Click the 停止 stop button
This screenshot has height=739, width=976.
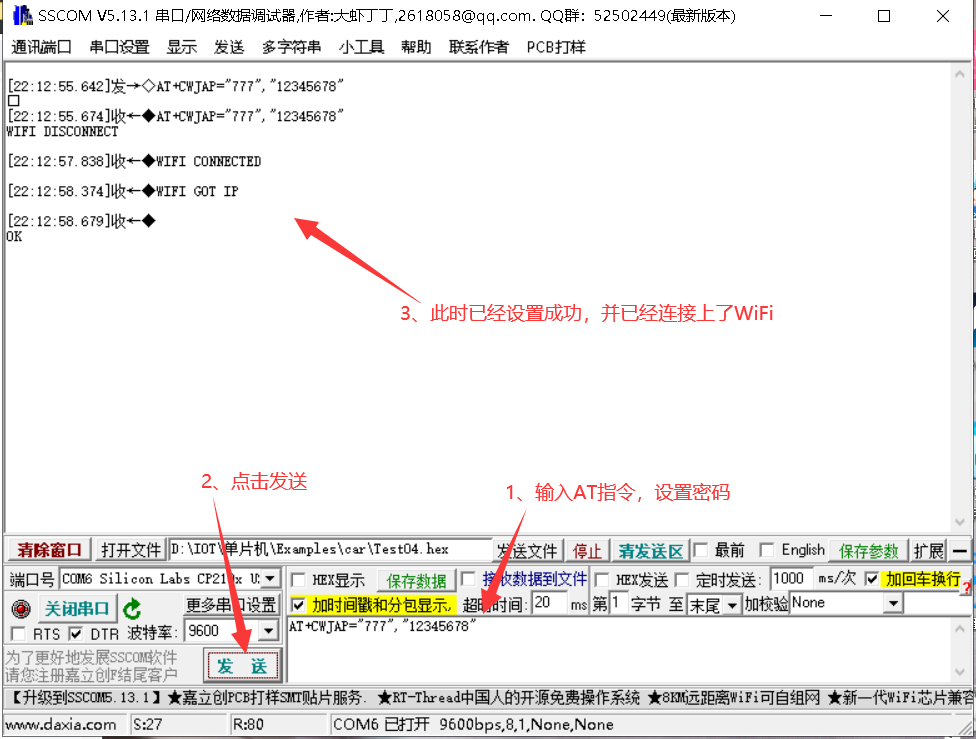[587, 549]
